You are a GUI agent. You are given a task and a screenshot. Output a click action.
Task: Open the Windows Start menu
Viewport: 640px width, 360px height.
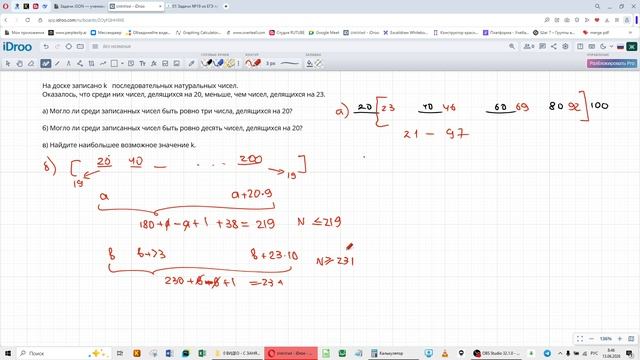pos(7,353)
